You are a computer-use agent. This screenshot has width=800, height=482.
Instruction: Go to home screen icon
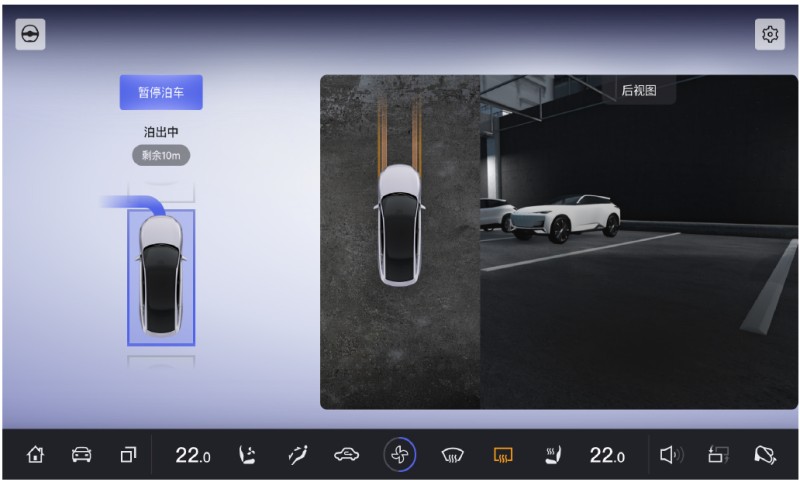click(x=35, y=454)
